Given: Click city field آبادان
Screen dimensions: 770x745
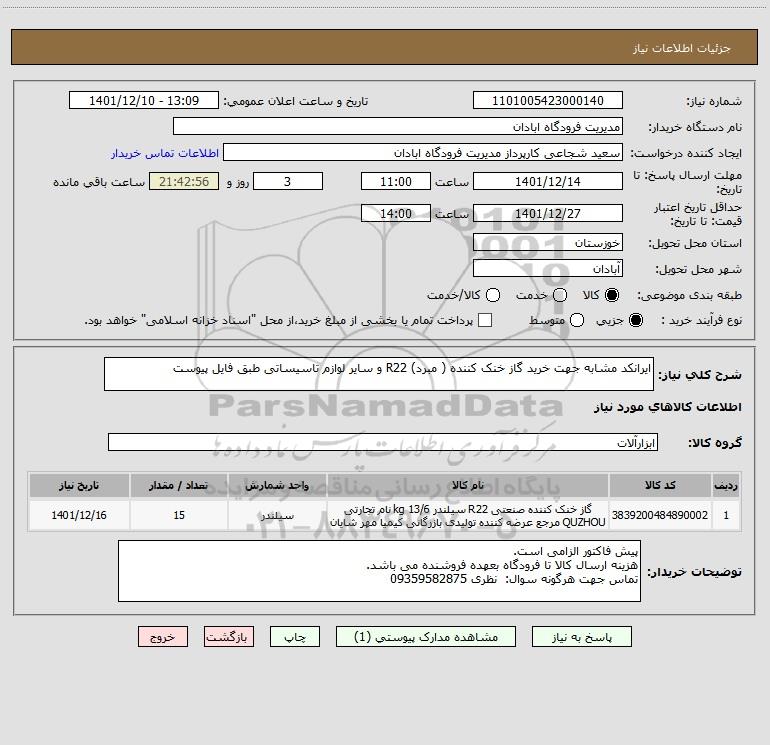Looking at the screenshot, I should [x=548, y=269].
